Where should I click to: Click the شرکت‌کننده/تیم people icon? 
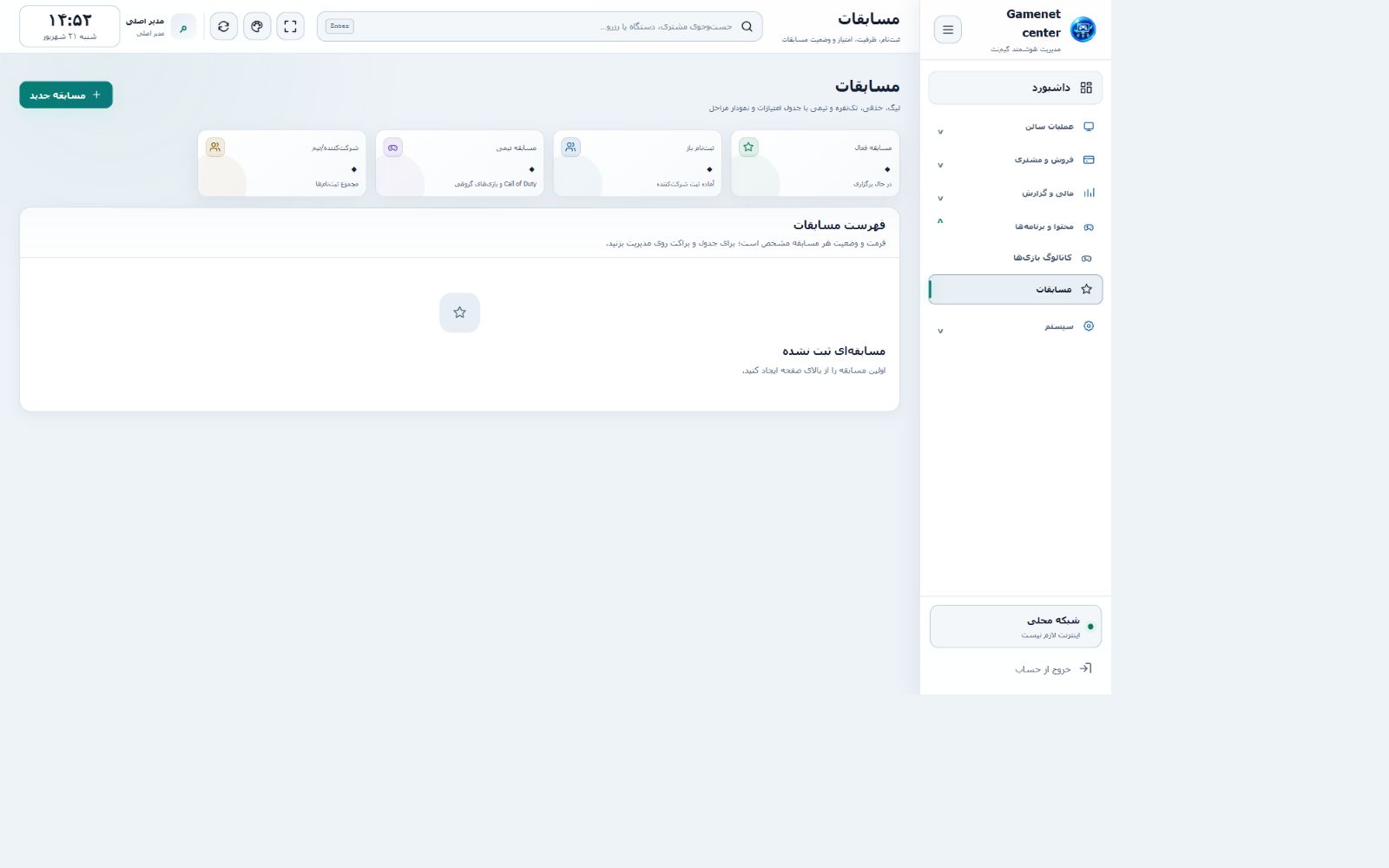tap(215, 148)
